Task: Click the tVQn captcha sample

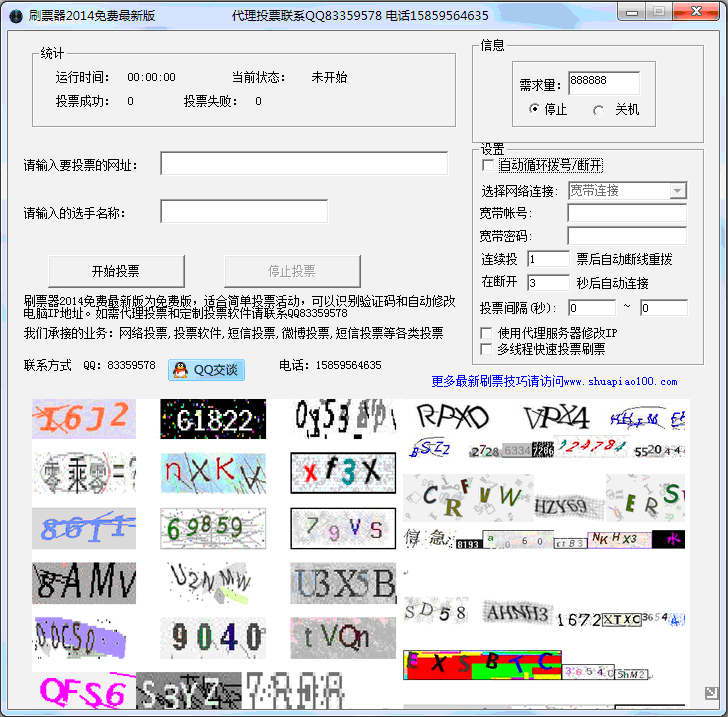Action: (x=343, y=638)
